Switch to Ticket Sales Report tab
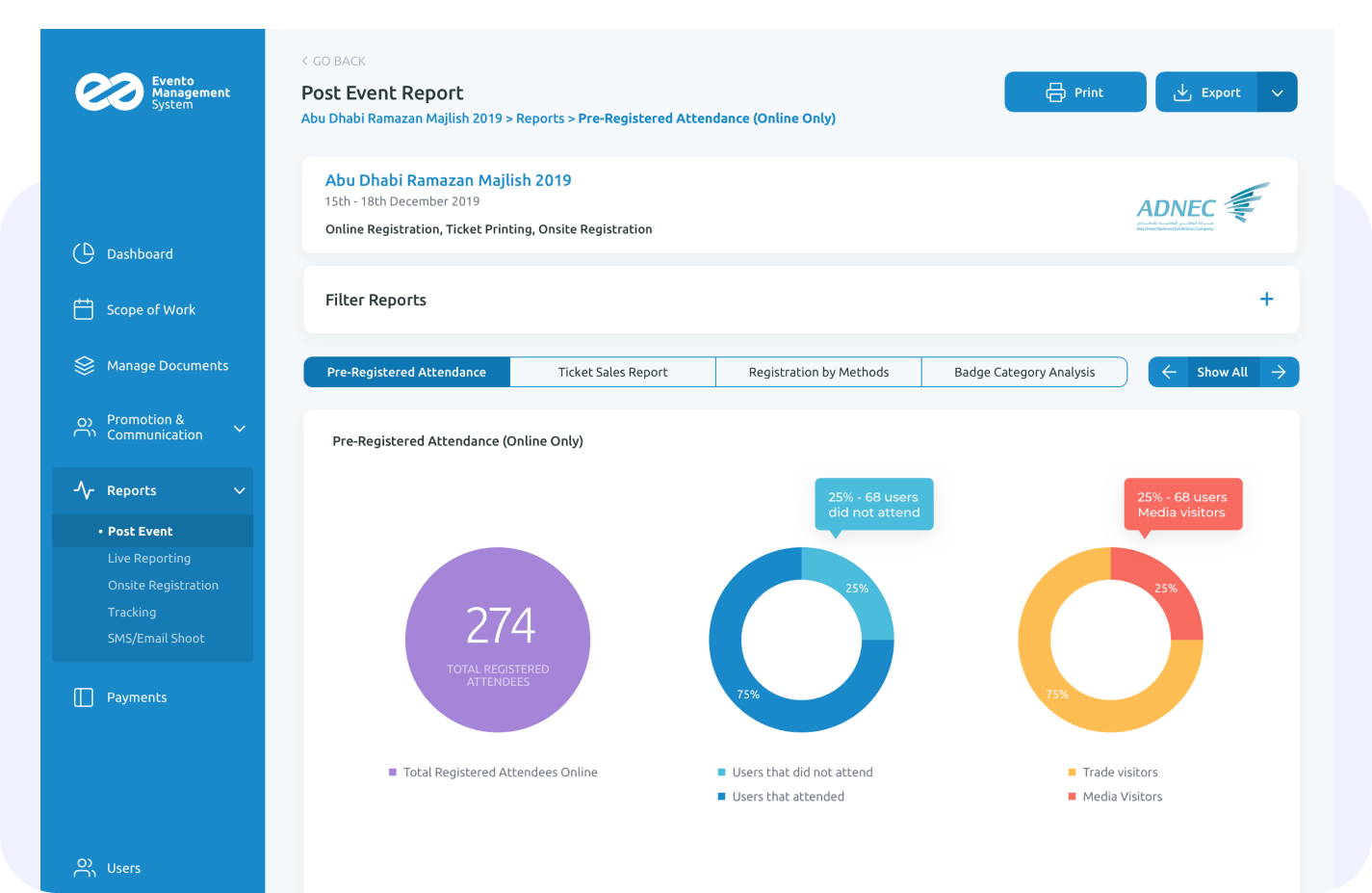 612,372
